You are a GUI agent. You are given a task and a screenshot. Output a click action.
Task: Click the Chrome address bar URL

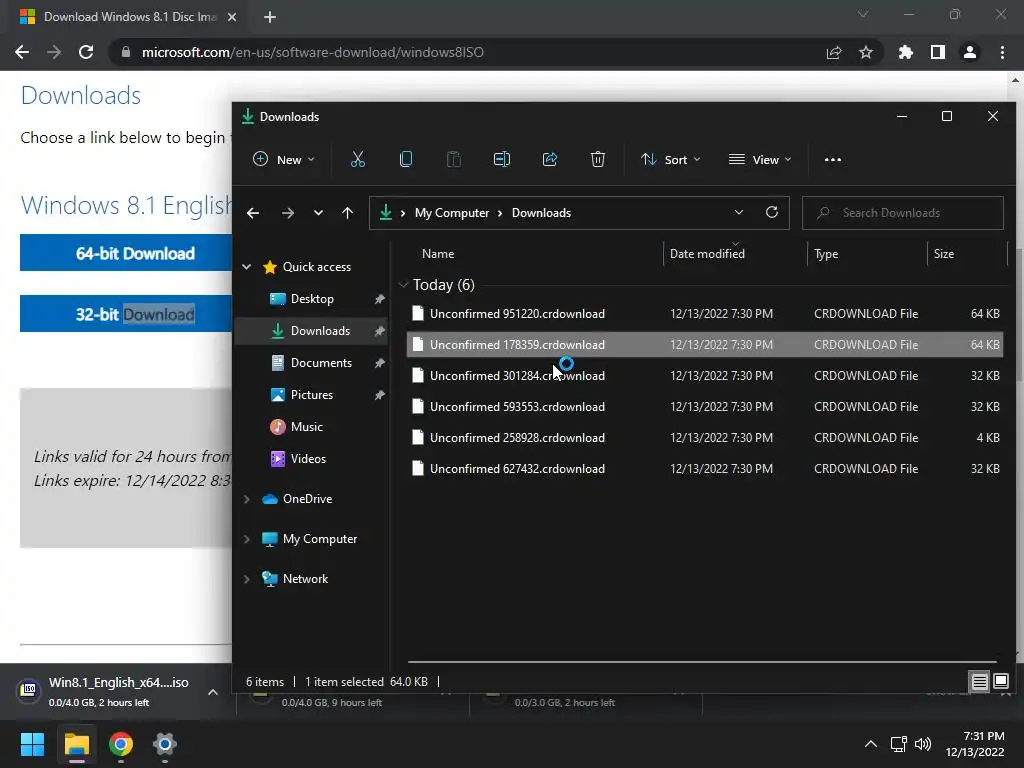tap(312, 52)
